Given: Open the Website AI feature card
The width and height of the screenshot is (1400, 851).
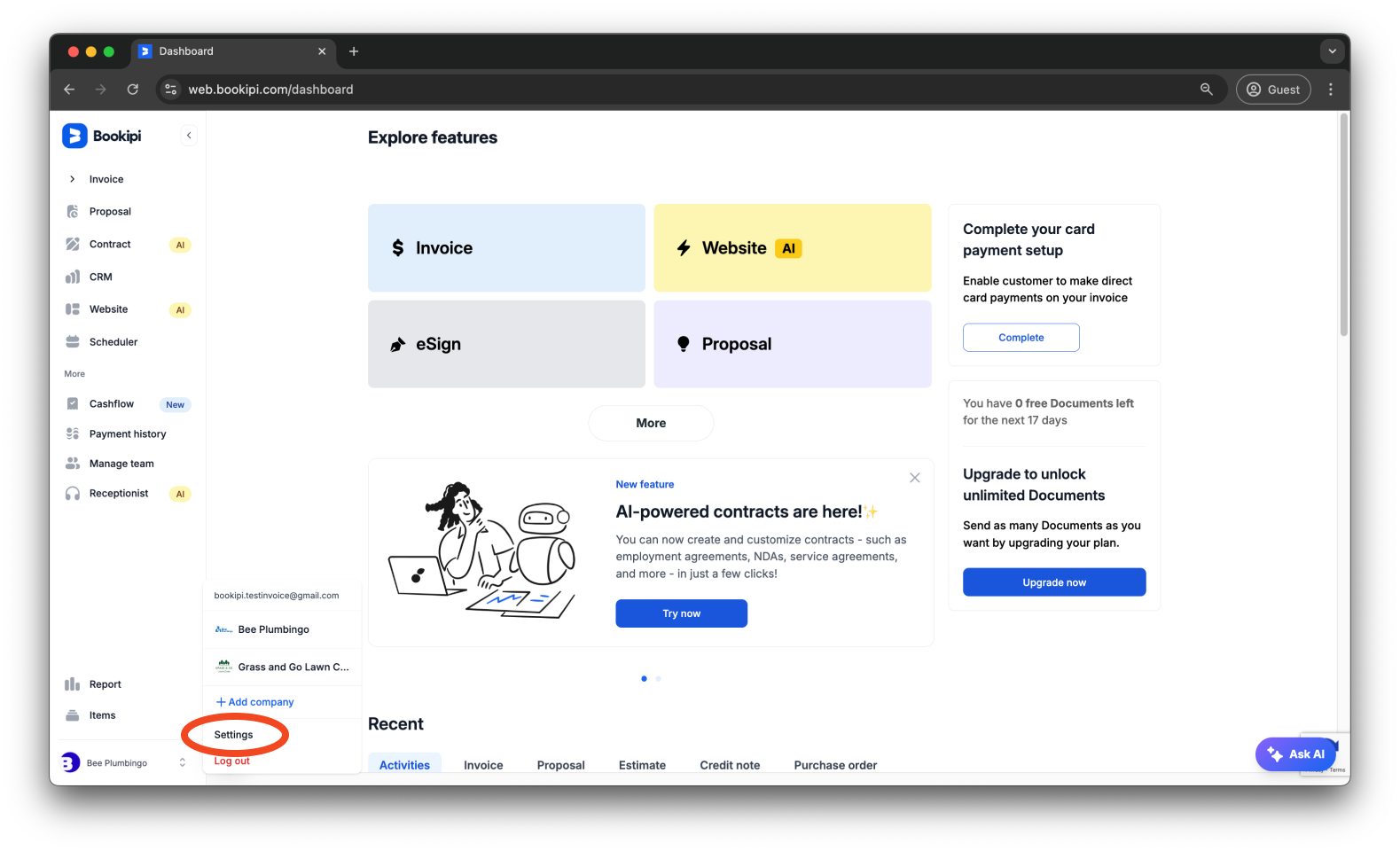Looking at the screenshot, I should tap(792, 248).
